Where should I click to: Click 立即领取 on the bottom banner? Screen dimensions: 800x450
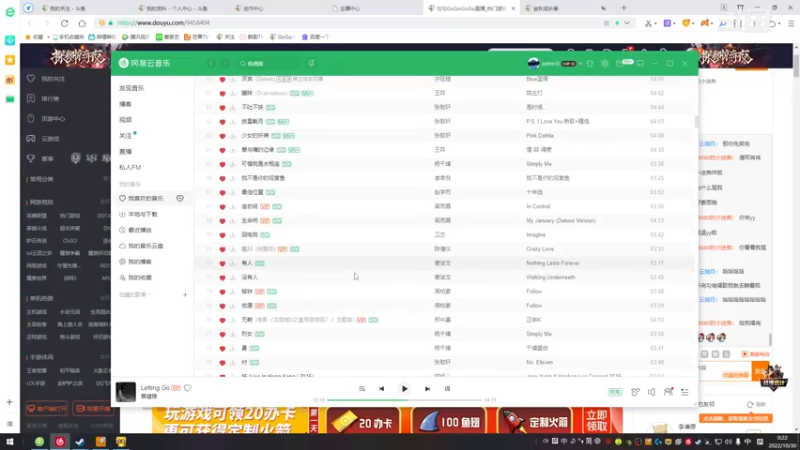596,420
